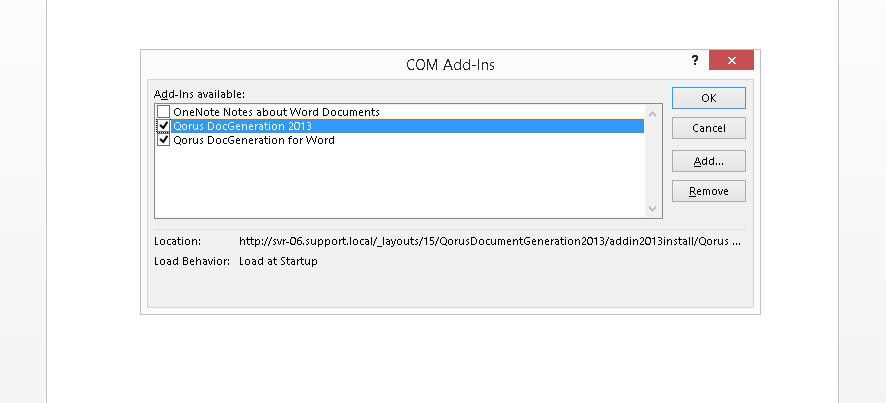Screen dimensions: 886x403
Task: Confirm with the OK button
Action: tap(709, 98)
